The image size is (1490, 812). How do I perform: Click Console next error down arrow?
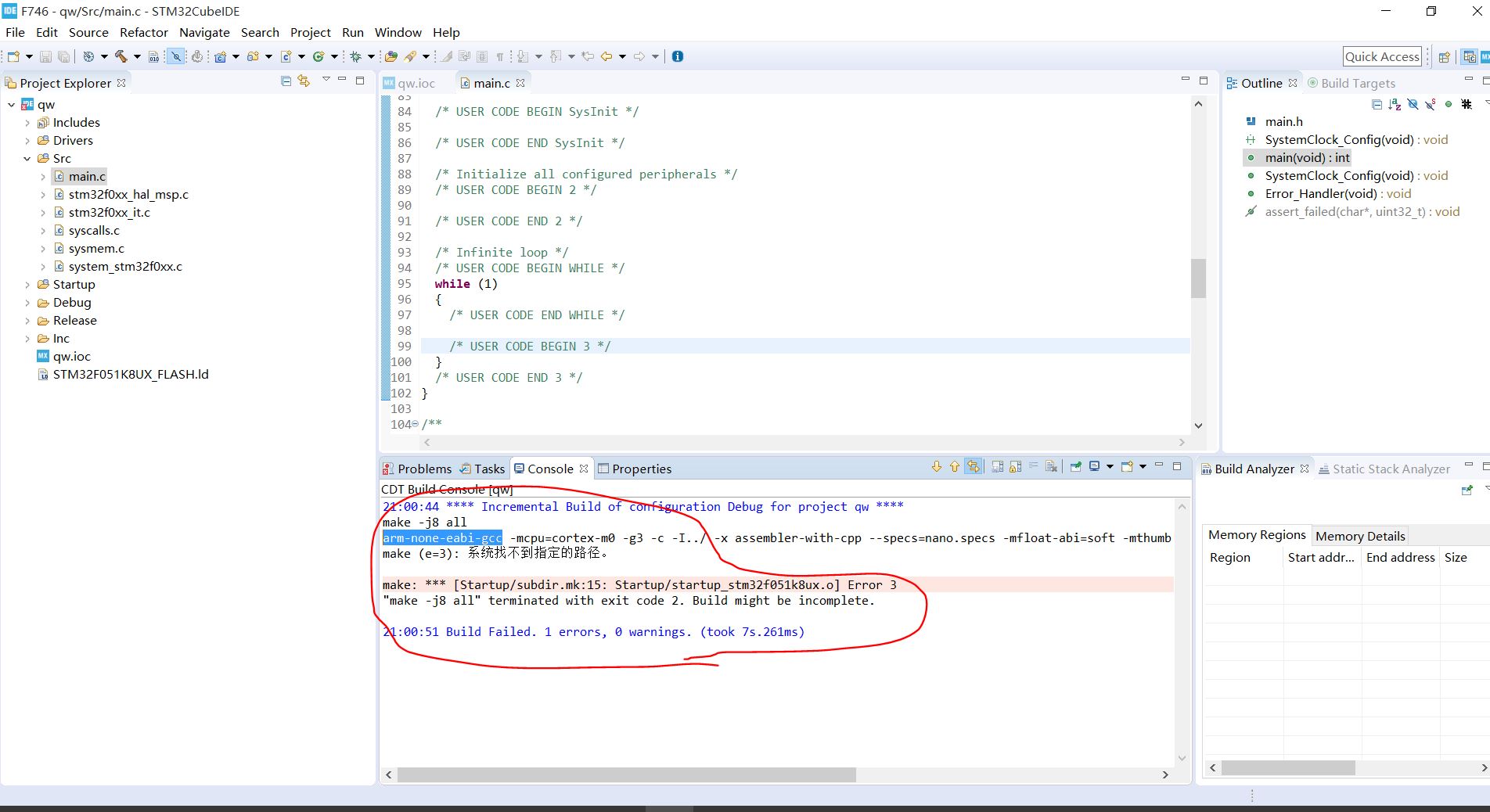point(937,467)
